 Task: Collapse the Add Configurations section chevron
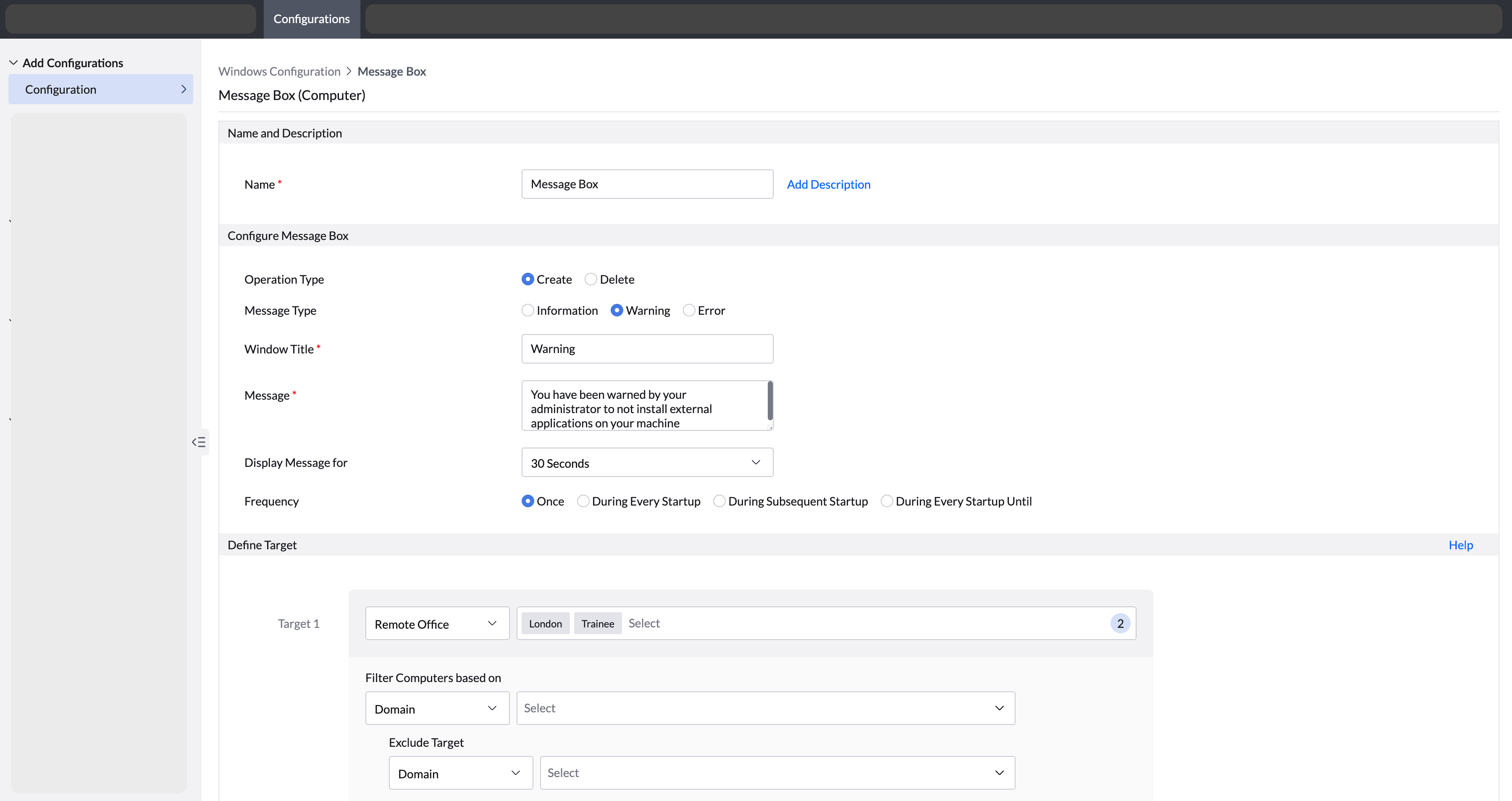coord(13,63)
